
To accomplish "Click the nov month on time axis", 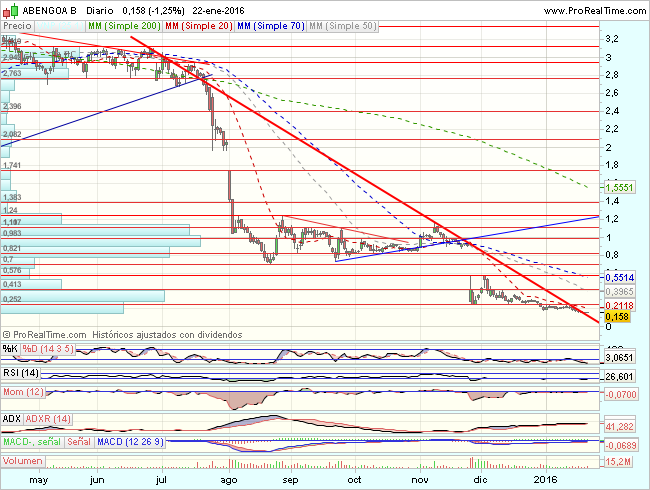I will pos(420,480).
